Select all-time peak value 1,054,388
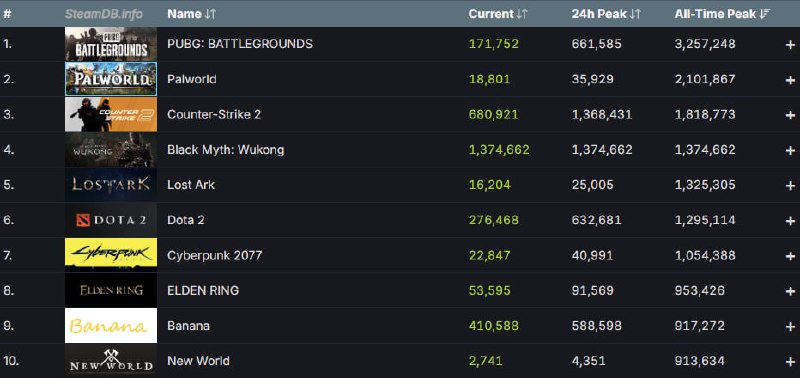This screenshot has width=800, height=378. point(705,255)
